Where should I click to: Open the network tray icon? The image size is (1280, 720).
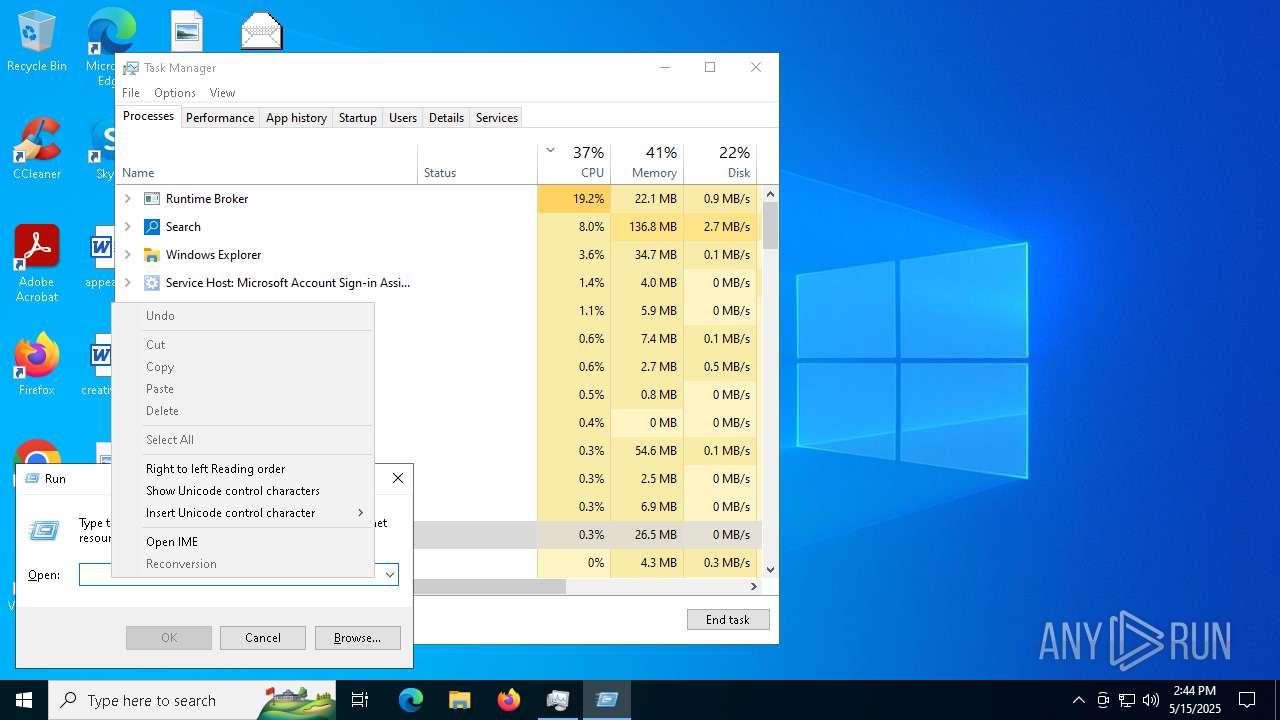pyautogui.click(x=1126, y=700)
